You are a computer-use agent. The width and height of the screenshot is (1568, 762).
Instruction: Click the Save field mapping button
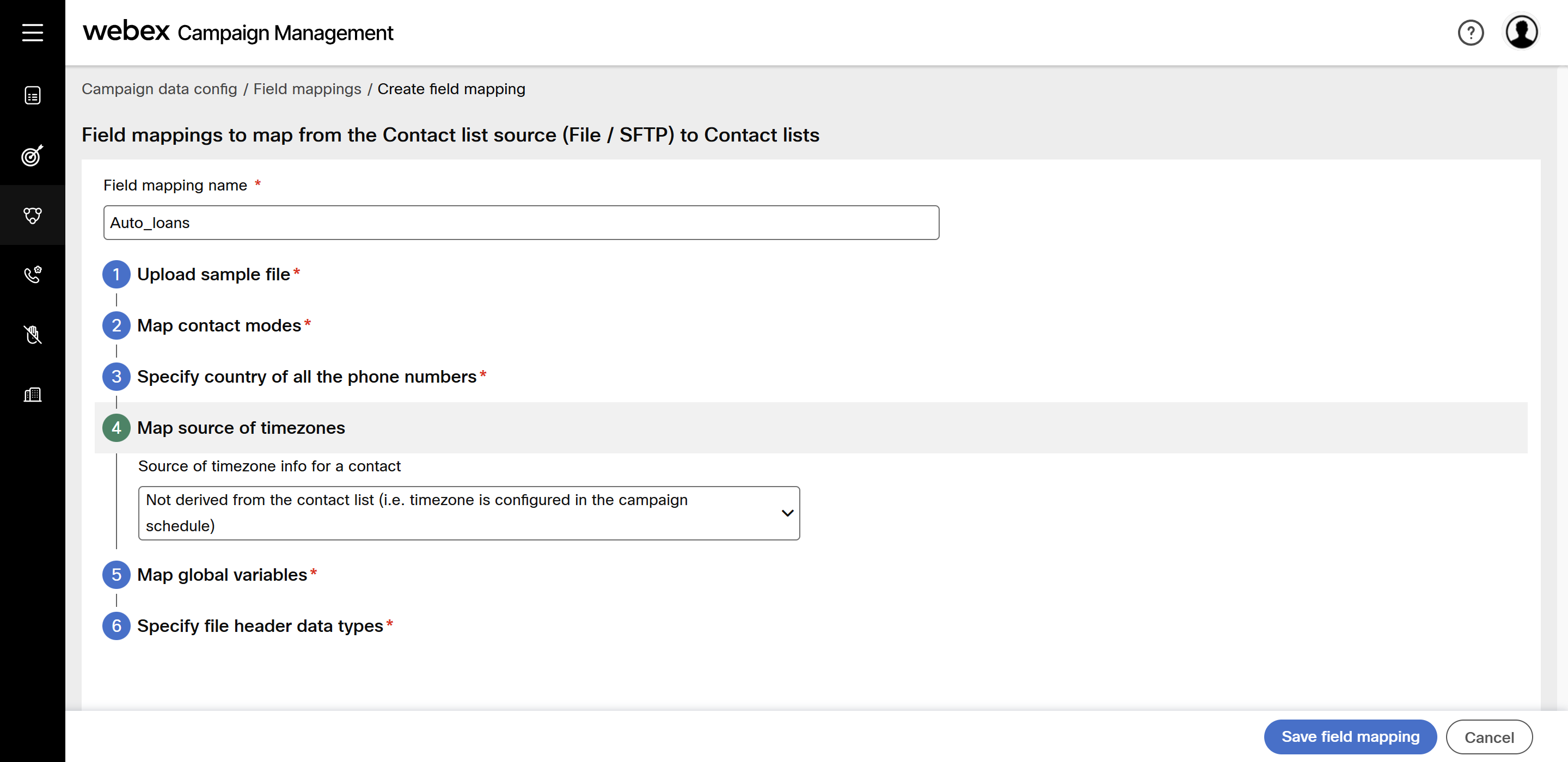[1350, 736]
